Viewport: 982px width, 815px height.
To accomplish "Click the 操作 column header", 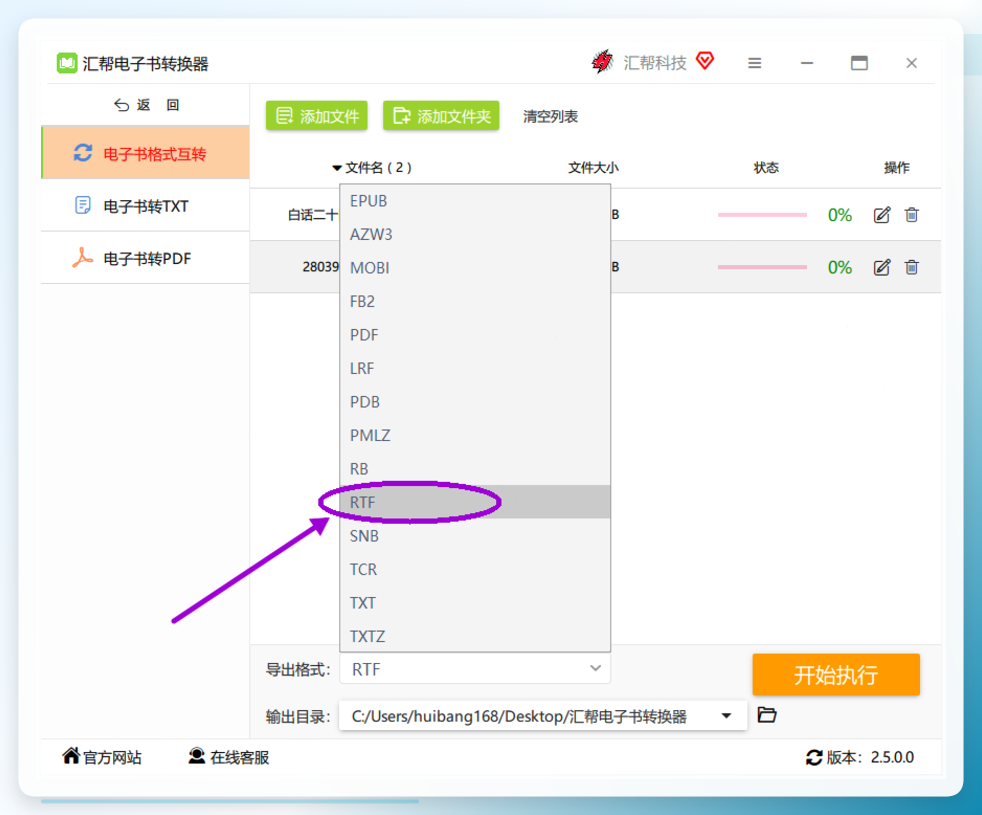I will [896, 167].
